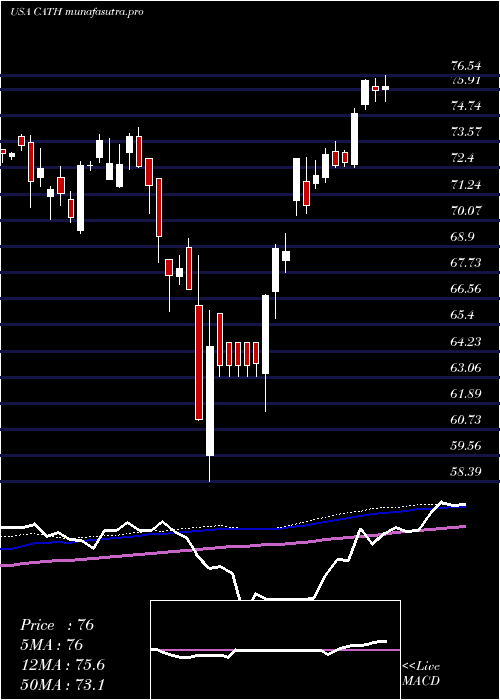The height and width of the screenshot is (700, 500).
Task: Select the 75.91 price axis label
Action: coord(466,81)
